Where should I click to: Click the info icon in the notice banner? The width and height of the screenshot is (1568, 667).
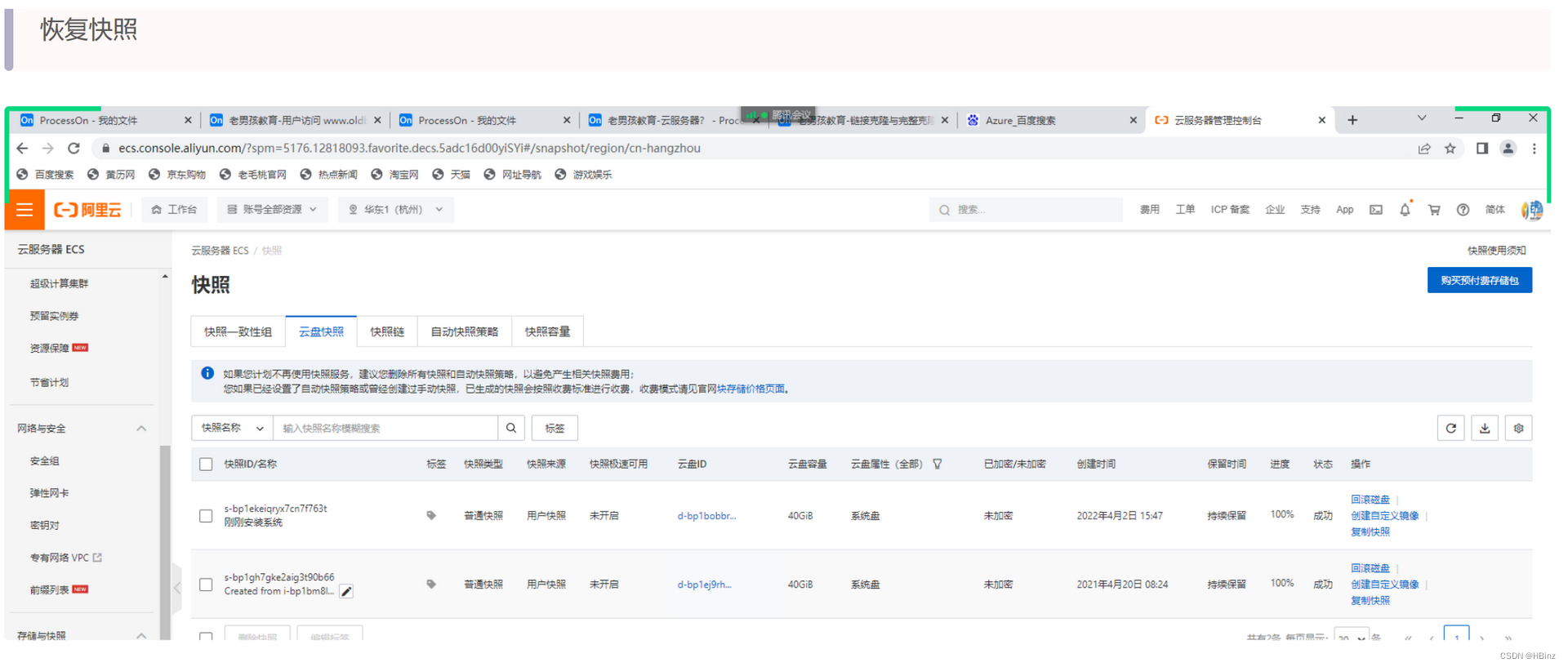point(207,373)
